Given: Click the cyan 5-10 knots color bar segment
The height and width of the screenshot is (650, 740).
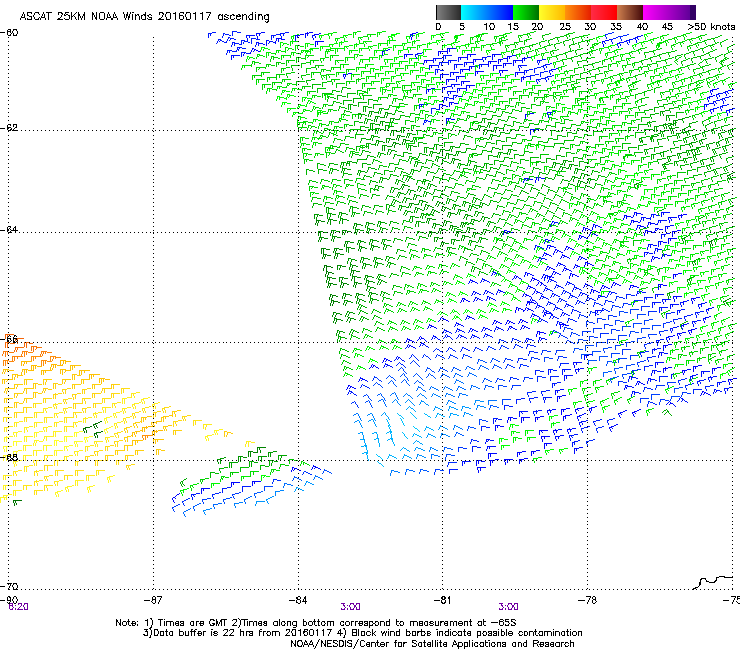Looking at the screenshot, I should [474, 12].
